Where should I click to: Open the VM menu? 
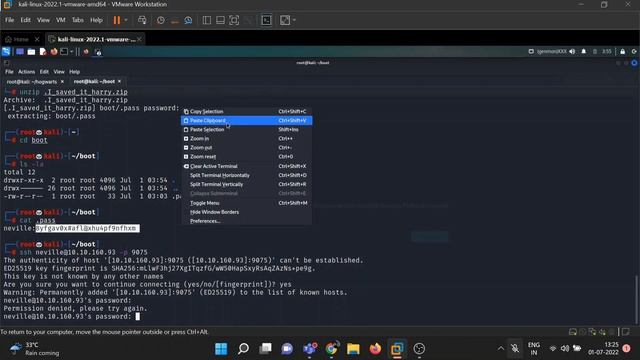pos(61,20)
